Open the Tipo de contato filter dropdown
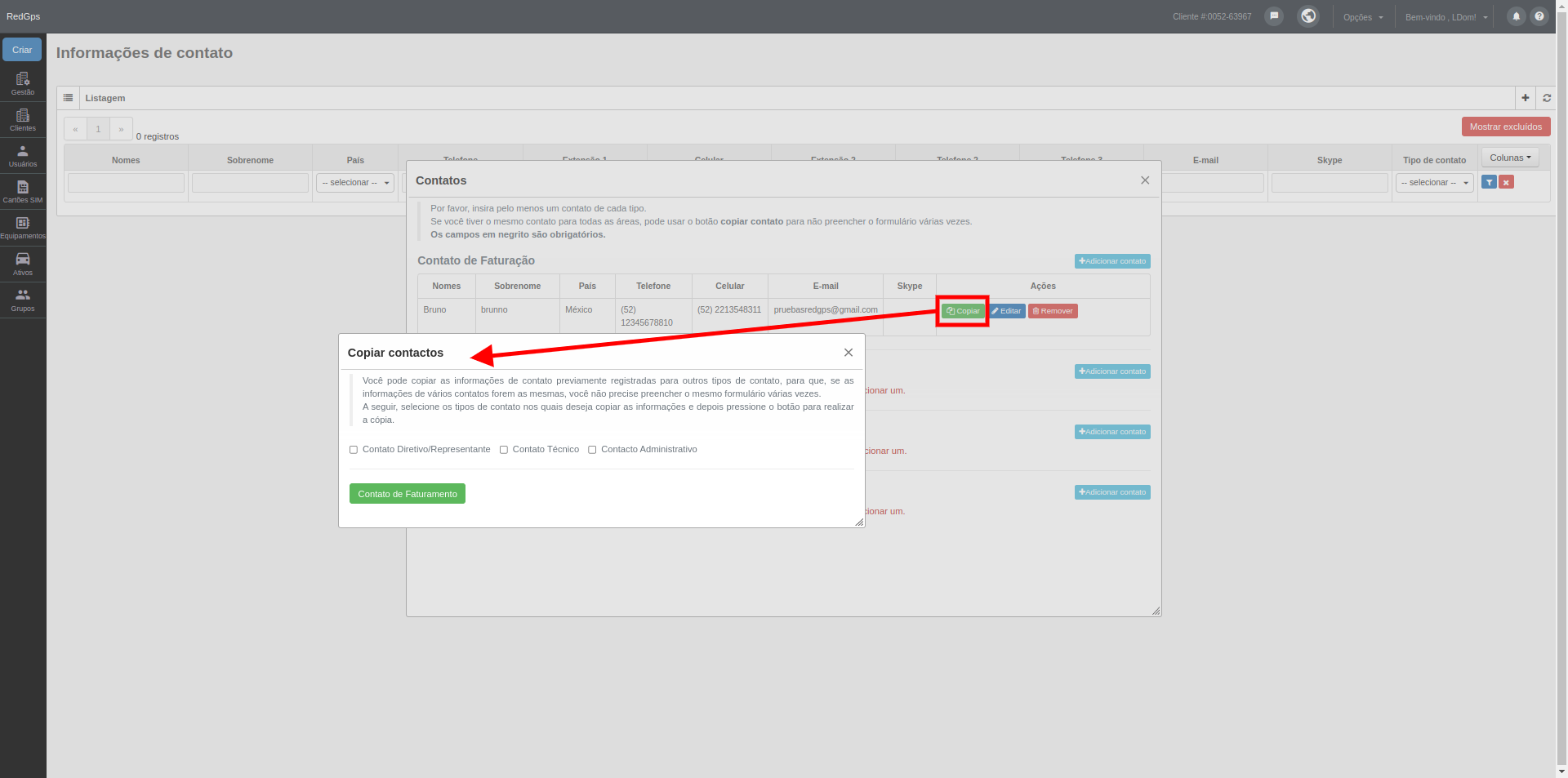 (x=1435, y=182)
